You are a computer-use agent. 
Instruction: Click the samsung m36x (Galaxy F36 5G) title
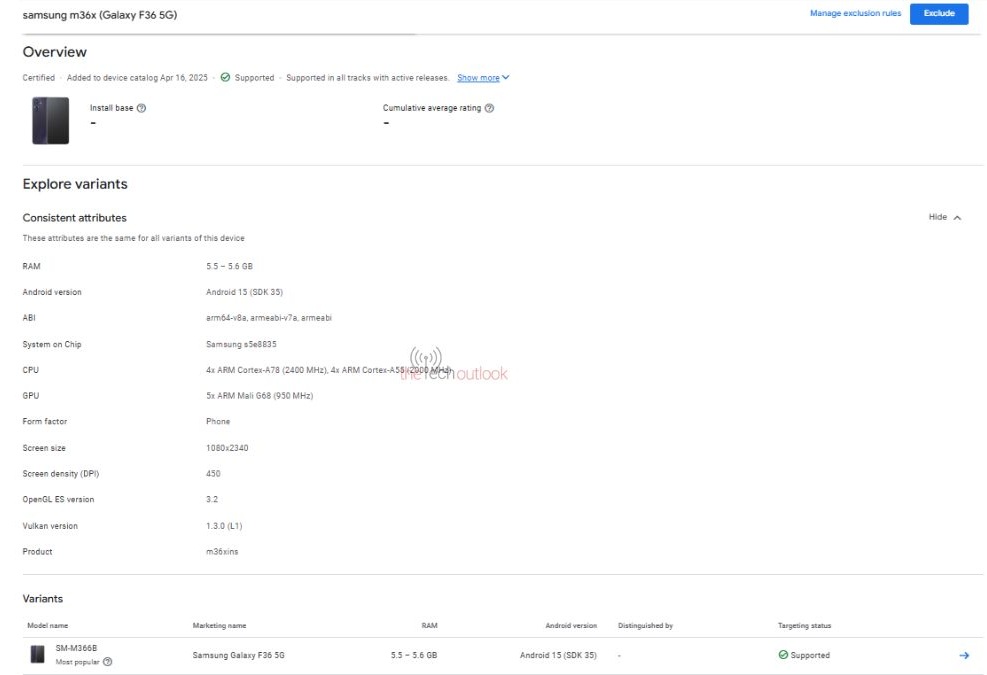tap(100, 14)
